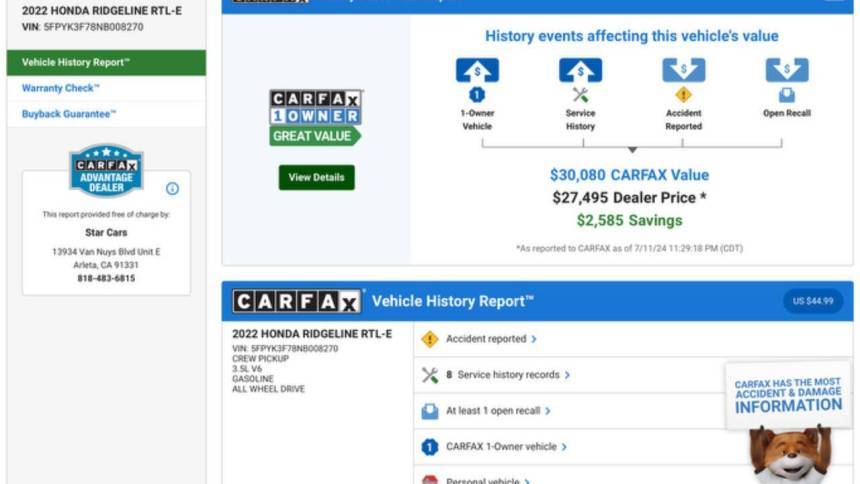The width and height of the screenshot is (860, 484).
Task: Click the CREW PICKUP spec text
Action: click(261, 359)
